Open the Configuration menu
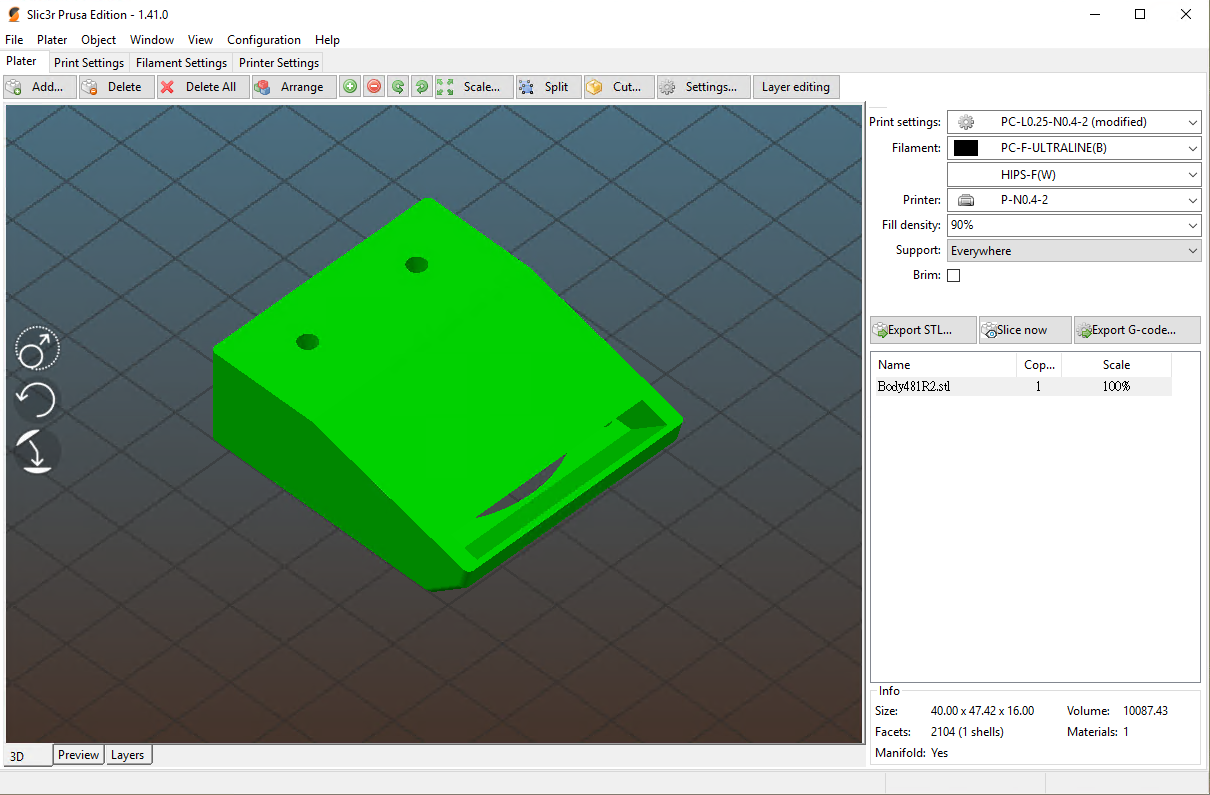The image size is (1210, 795). pyautogui.click(x=264, y=40)
